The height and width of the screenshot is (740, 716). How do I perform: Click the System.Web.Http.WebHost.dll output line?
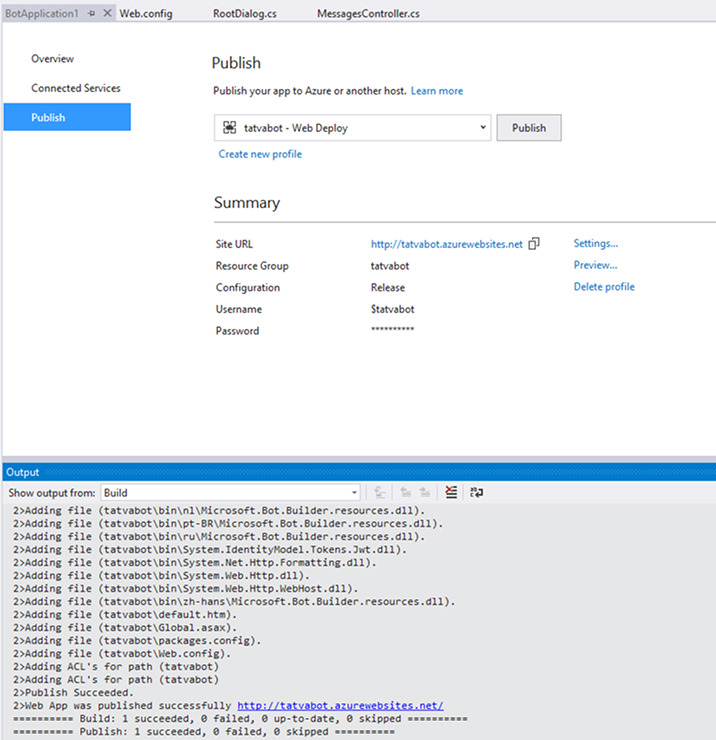pyautogui.click(x=185, y=589)
